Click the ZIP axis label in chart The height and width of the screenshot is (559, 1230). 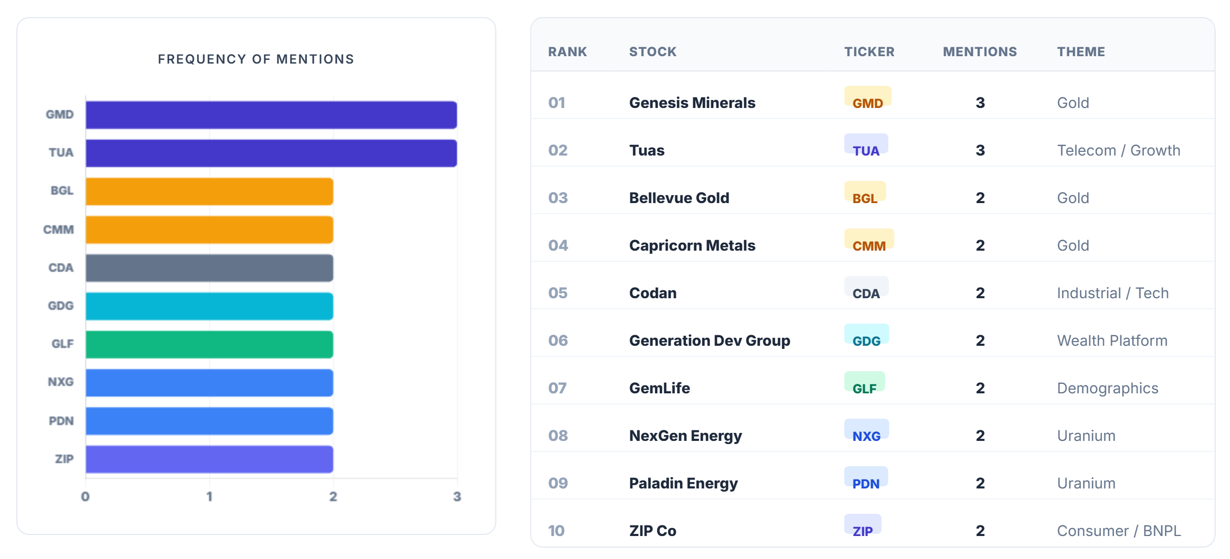point(63,459)
